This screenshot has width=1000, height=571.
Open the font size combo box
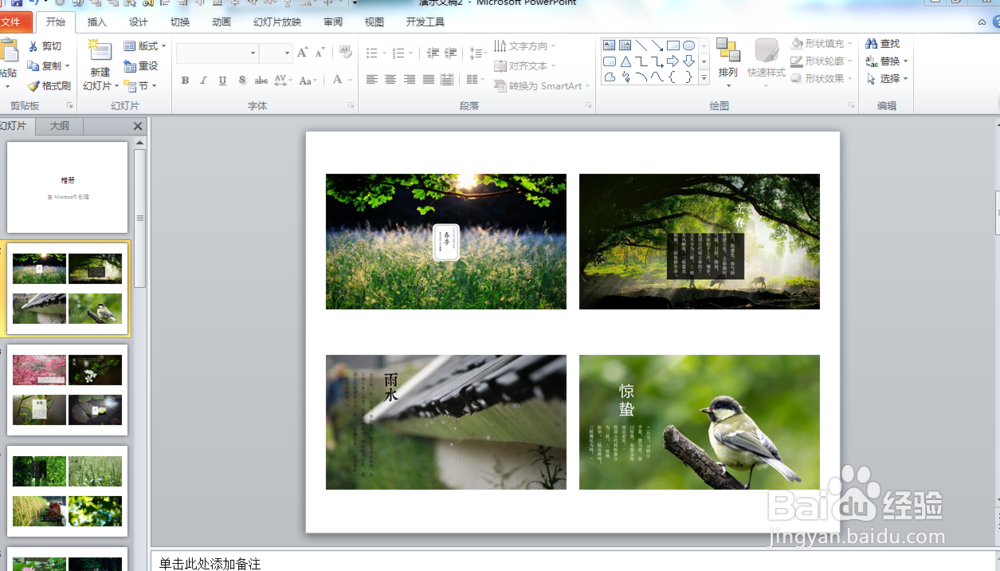tap(276, 53)
